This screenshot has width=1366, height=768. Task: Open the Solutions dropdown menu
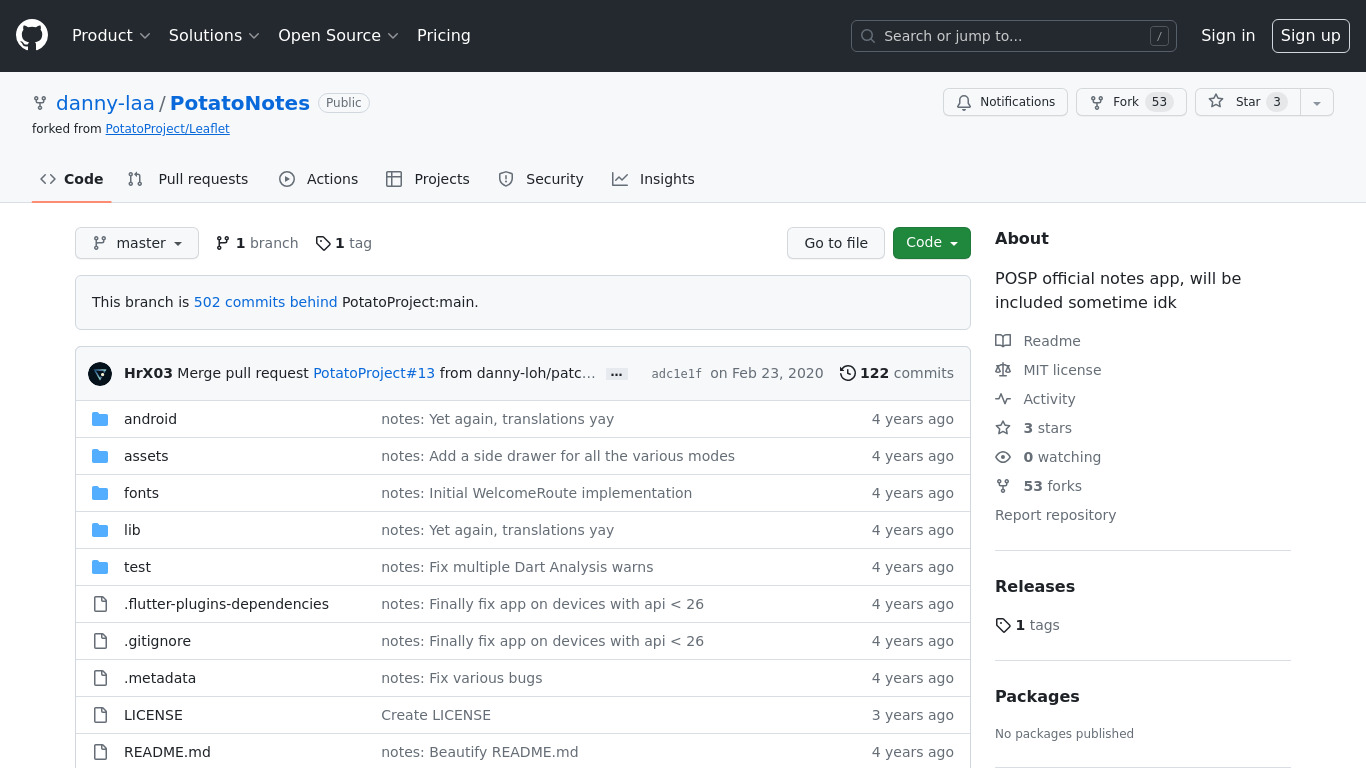[x=214, y=36]
